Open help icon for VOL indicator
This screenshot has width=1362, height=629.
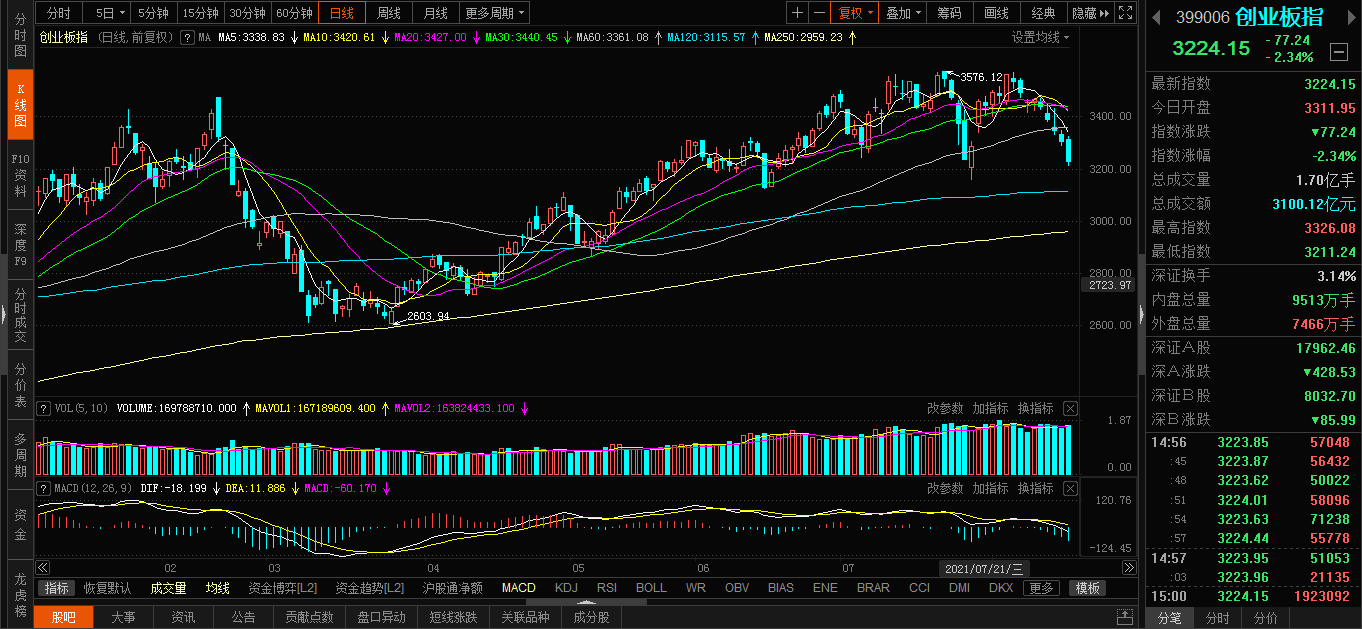[43, 408]
